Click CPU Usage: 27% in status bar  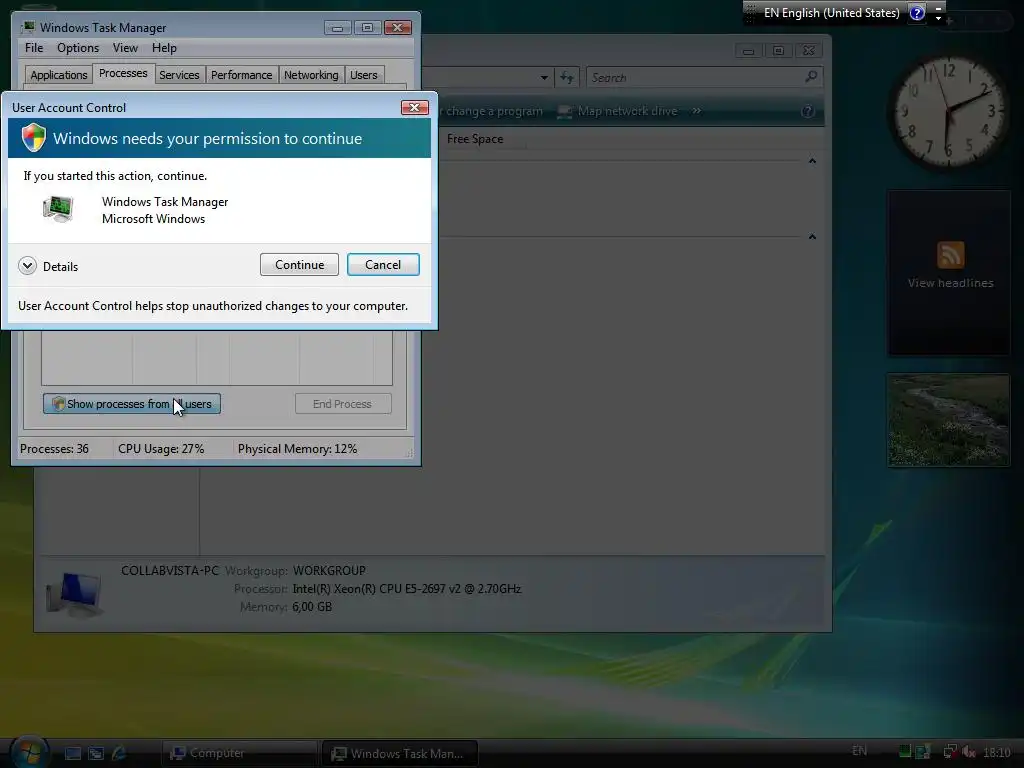click(x=161, y=449)
